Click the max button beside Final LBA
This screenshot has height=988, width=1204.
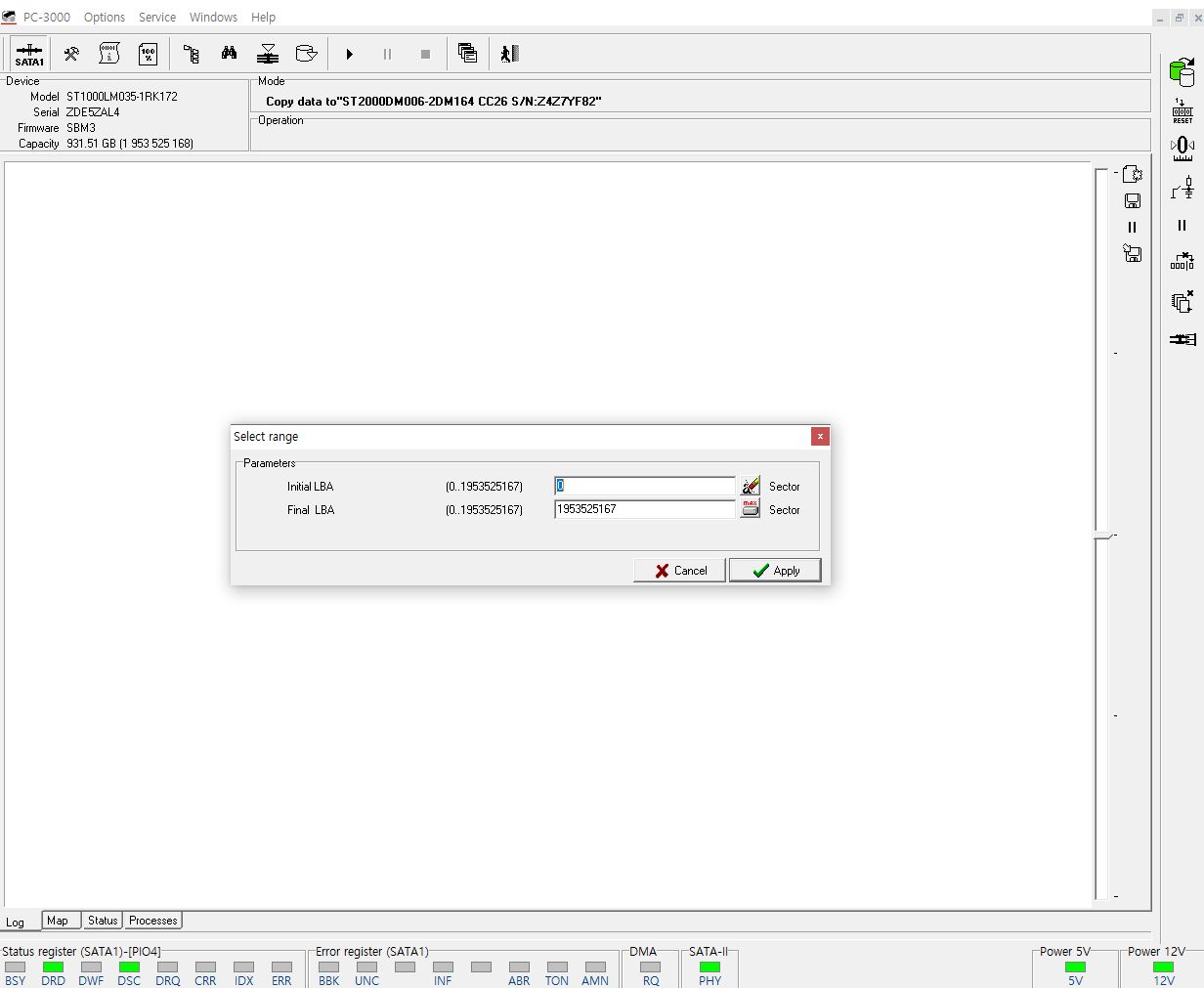[750, 508]
